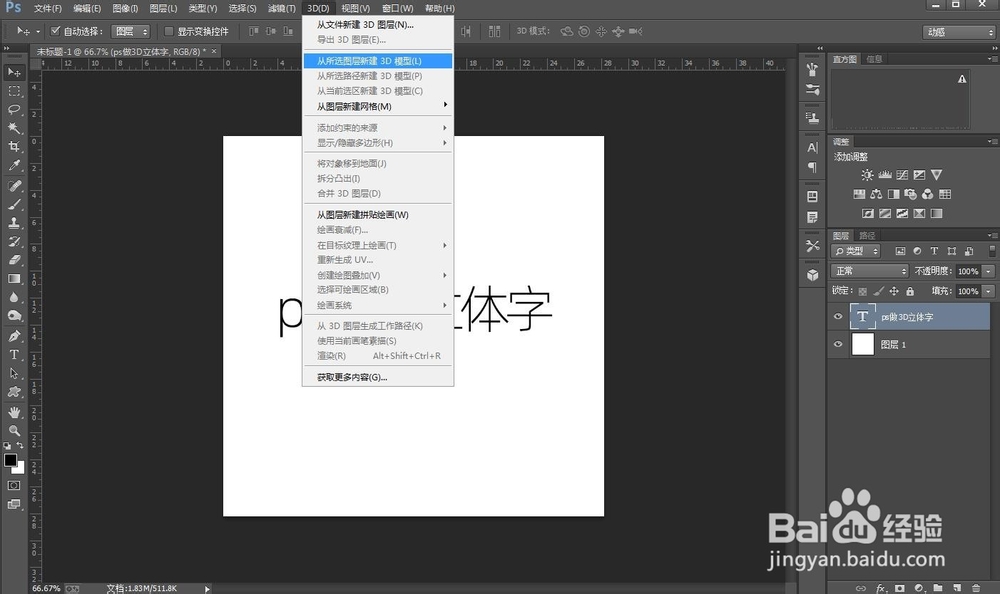
Task: Select the Move tool
Action: (13, 72)
